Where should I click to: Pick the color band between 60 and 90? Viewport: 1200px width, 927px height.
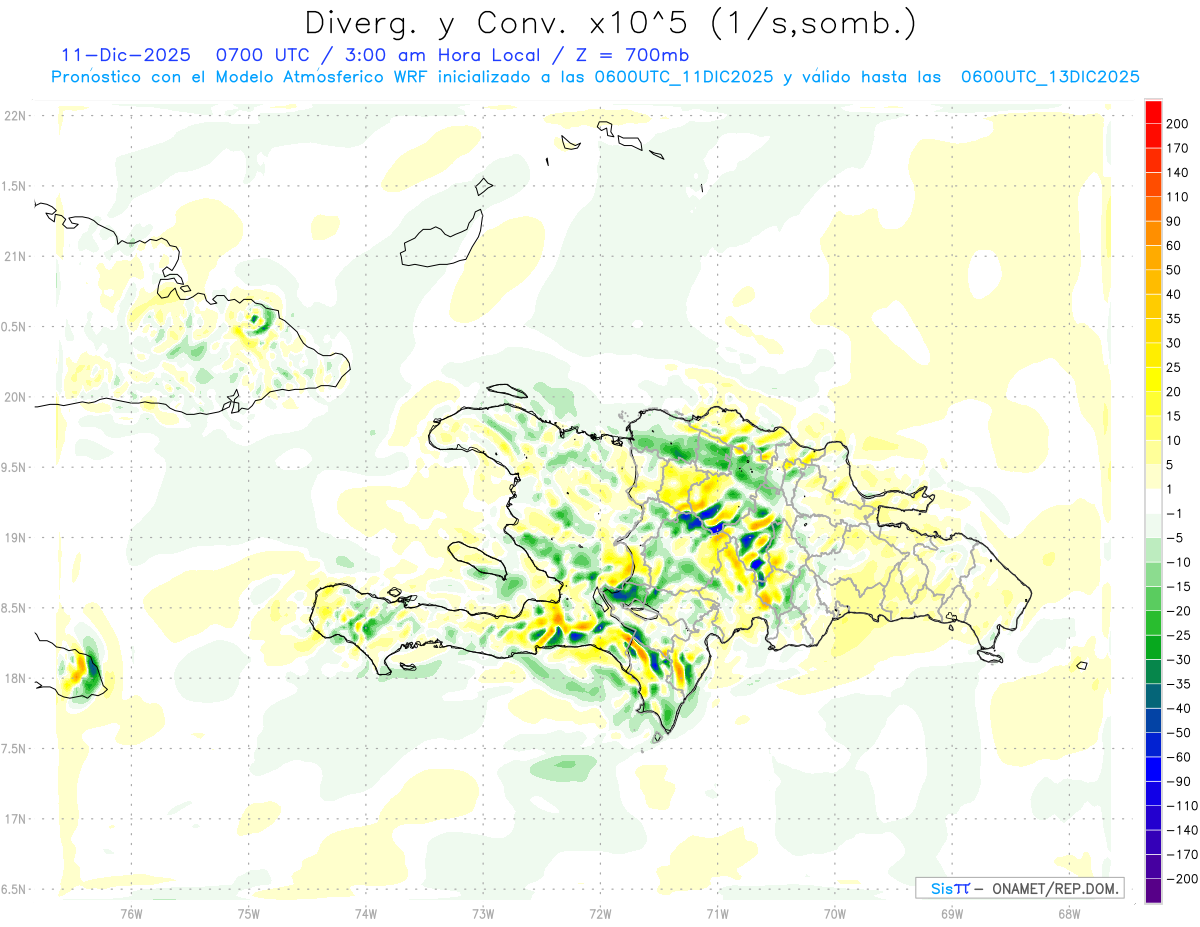click(x=1154, y=232)
